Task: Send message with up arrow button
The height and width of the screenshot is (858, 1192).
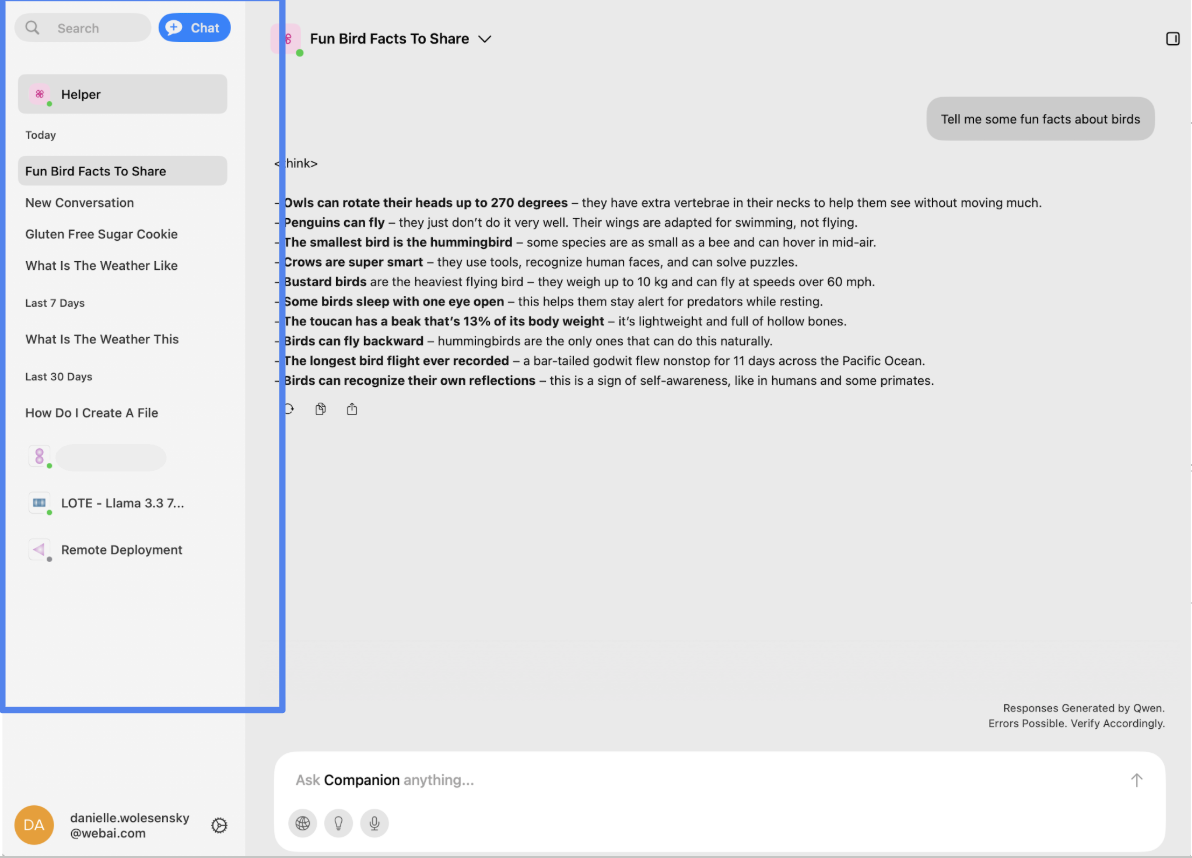Action: (x=1136, y=780)
